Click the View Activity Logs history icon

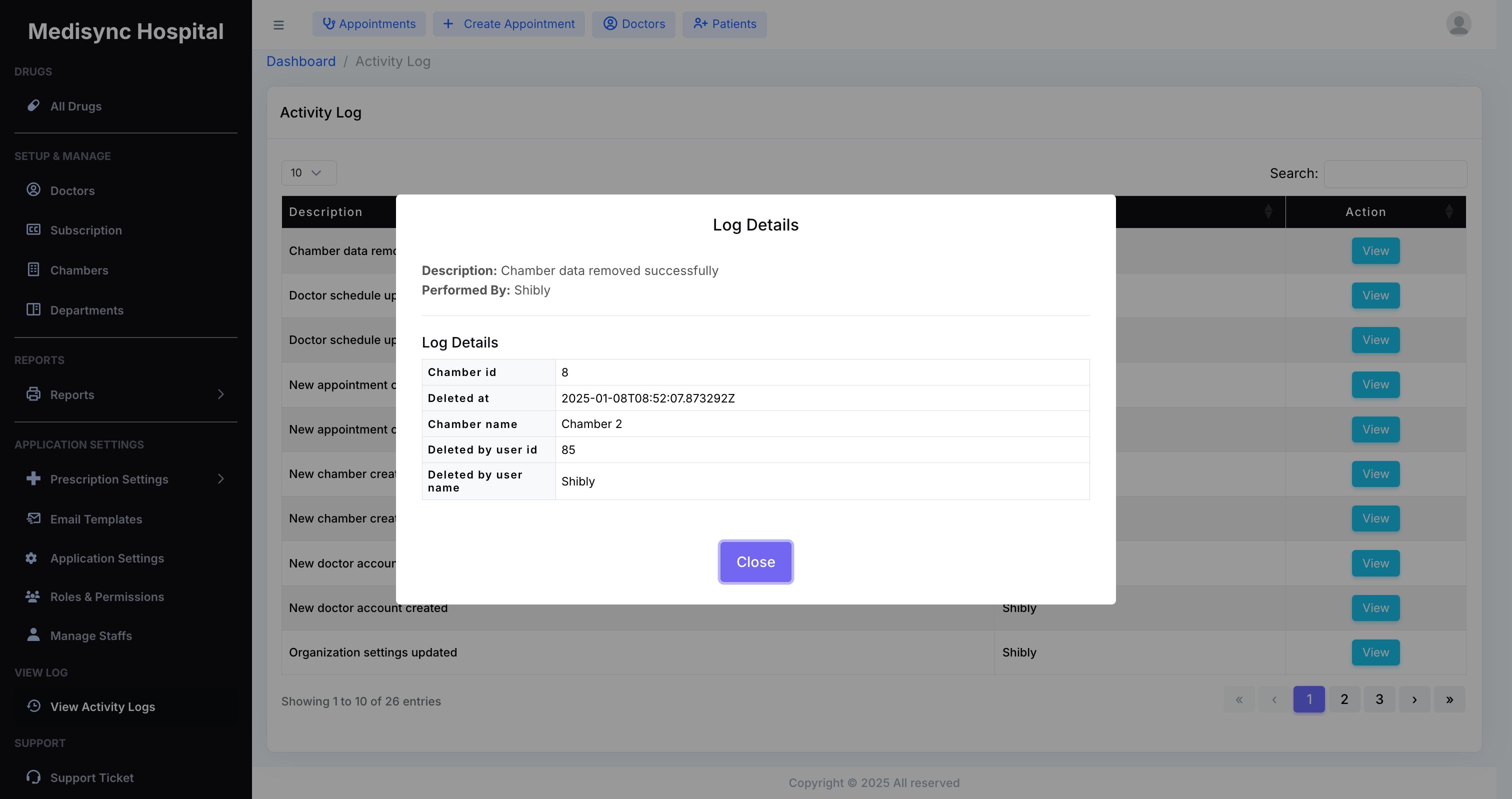(33, 705)
